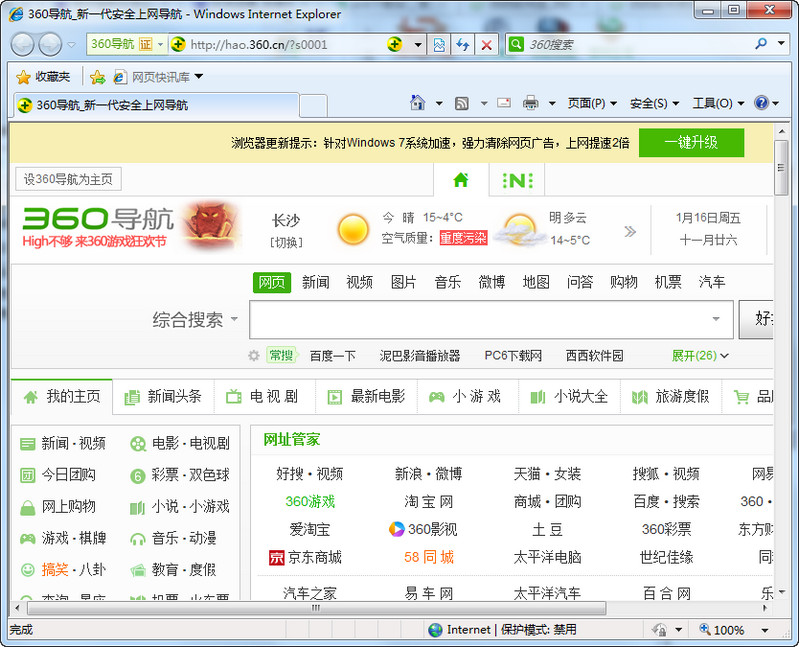The height and width of the screenshot is (647, 799).
Task: Click the green house tab on the 360 page
Action: [460, 180]
